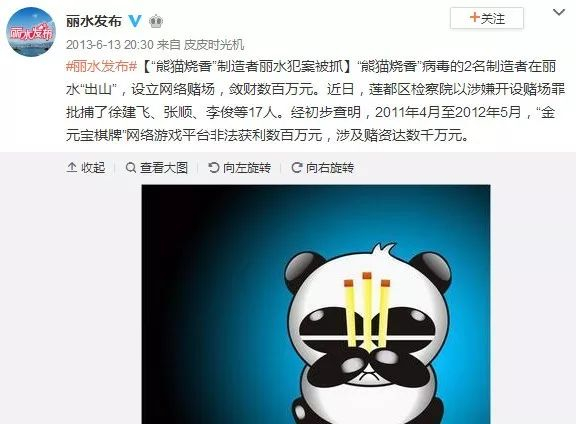This screenshot has width=576, height=424.
Task: Open the 2013-6-13 20:30 timestamp link
Action: point(109,45)
